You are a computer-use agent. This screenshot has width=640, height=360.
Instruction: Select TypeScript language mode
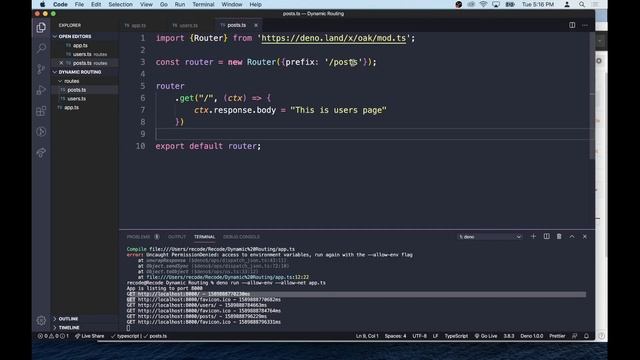tap(456, 336)
